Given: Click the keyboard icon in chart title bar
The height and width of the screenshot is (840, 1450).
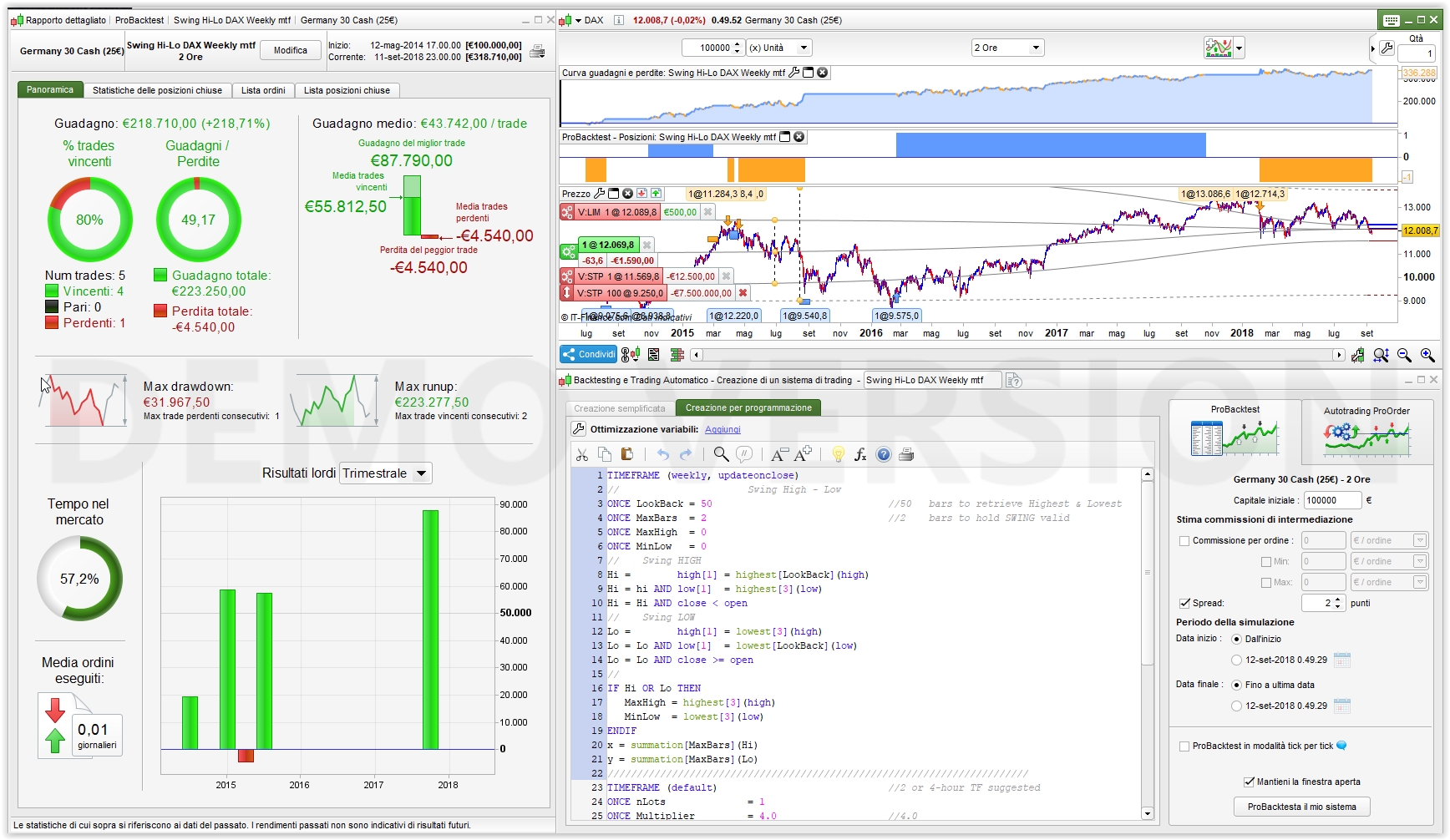Looking at the screenshot, I should pos(1391,20).
